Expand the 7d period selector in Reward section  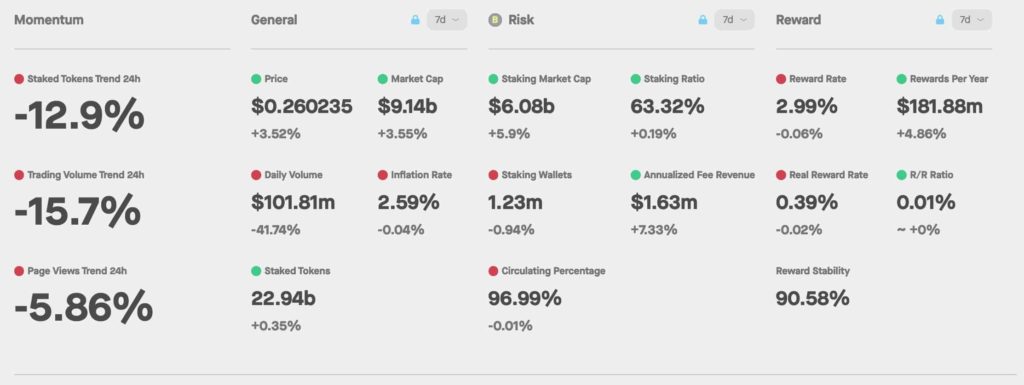(x=972, y=20)
